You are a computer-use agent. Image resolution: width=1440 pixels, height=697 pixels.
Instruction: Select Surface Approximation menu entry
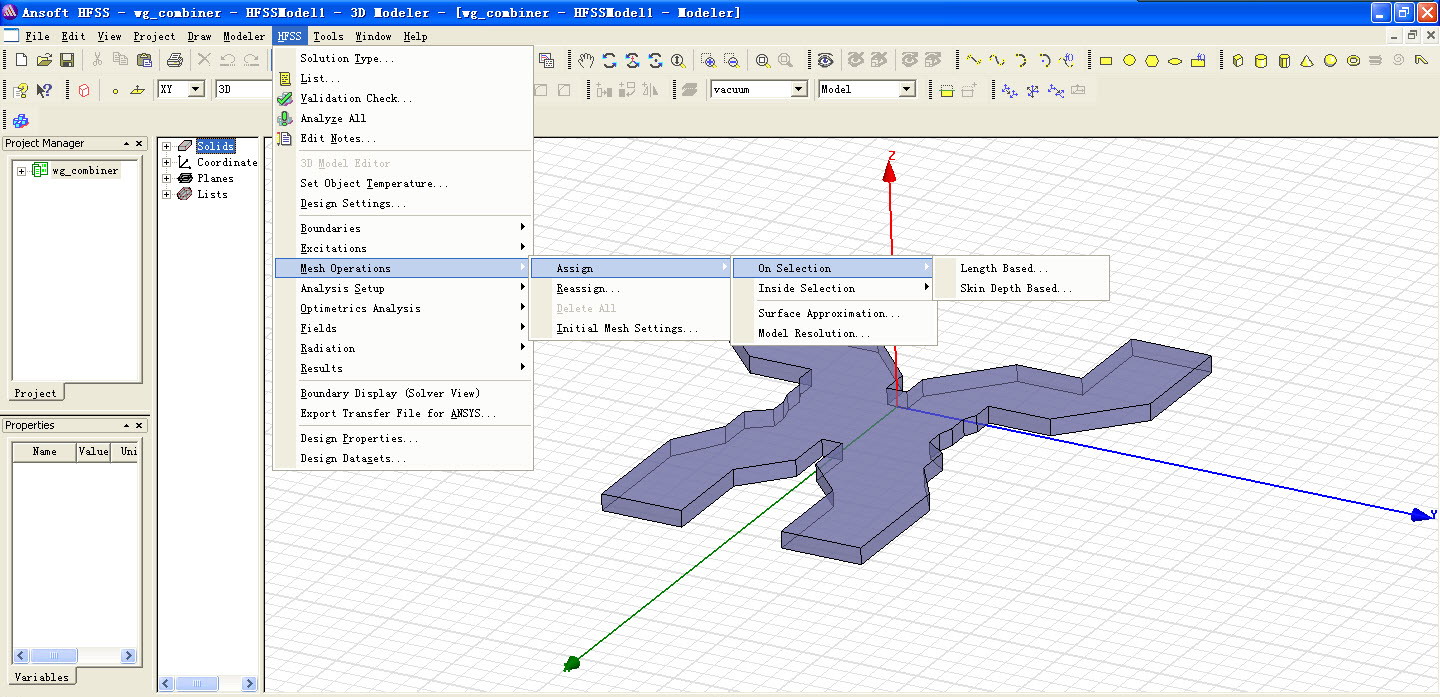click(x=833, y=313)
